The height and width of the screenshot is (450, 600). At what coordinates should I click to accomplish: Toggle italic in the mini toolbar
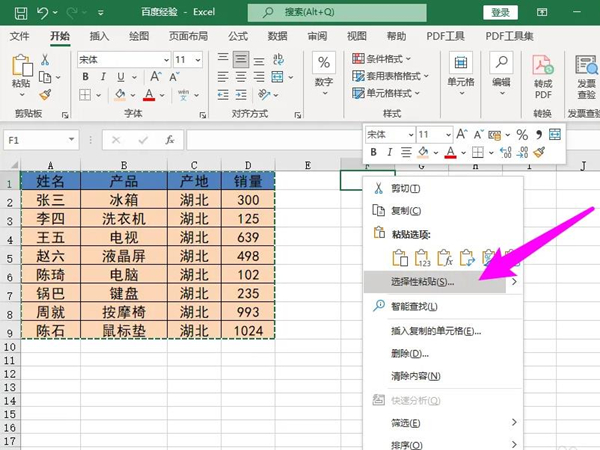[390, 153]
